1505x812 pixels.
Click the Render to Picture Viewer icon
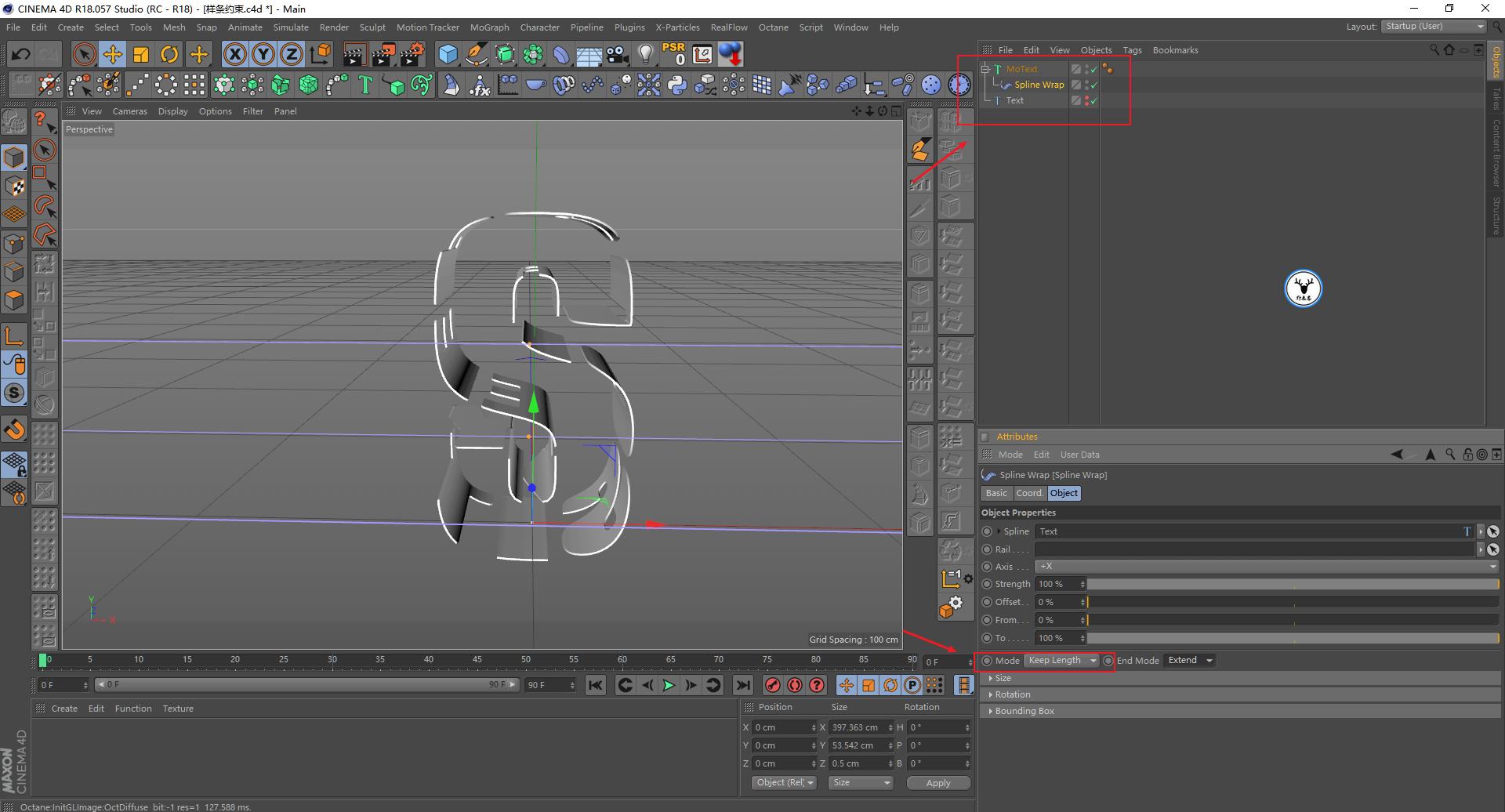tap(383, 54)
